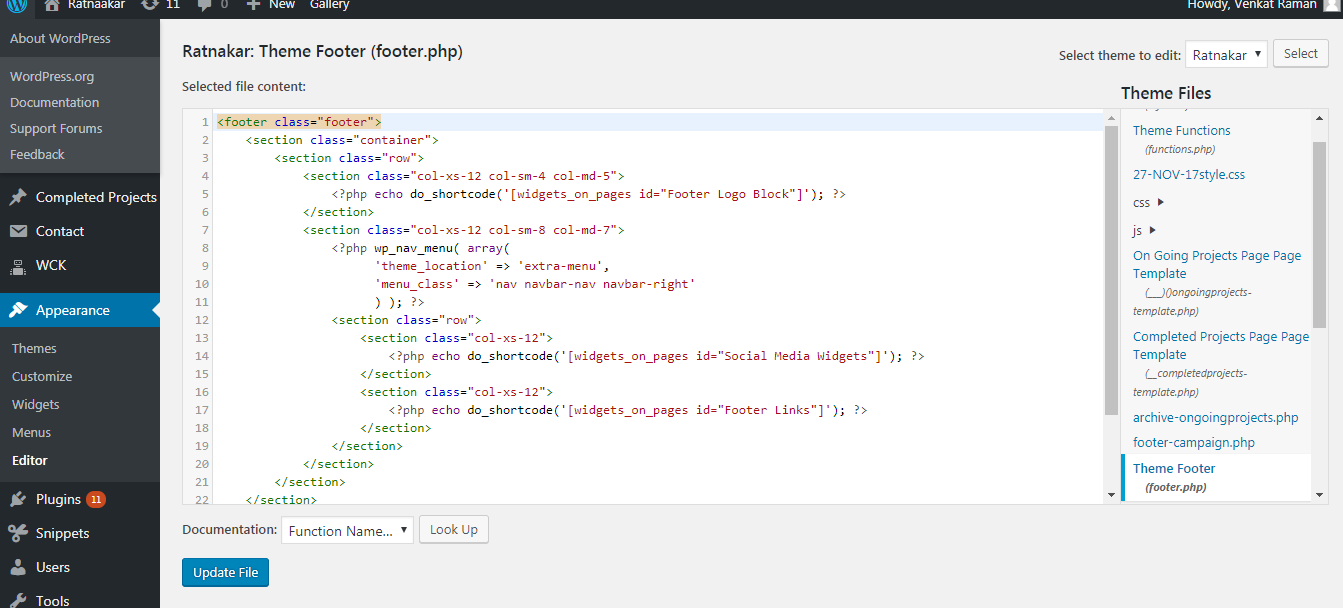This screenshot has width=1343, height=608.
Task: Expand the css folder in Theme Files
Action: [1161, 203]
